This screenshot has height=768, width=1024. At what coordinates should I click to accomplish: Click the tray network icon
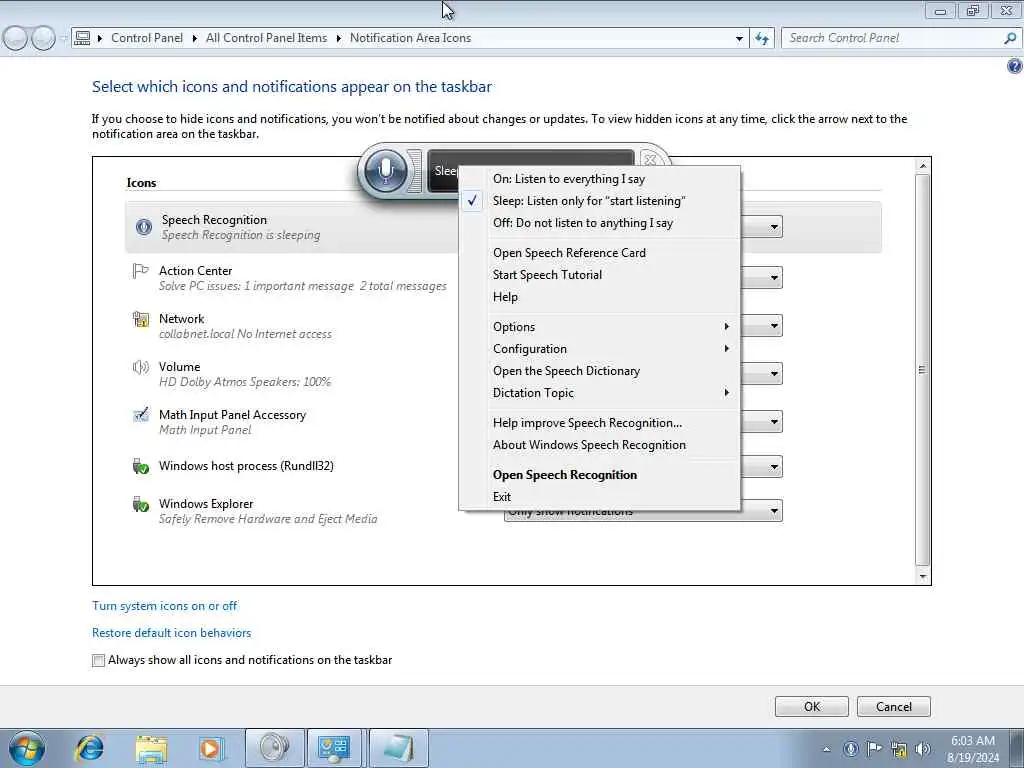tap(899, 748)
